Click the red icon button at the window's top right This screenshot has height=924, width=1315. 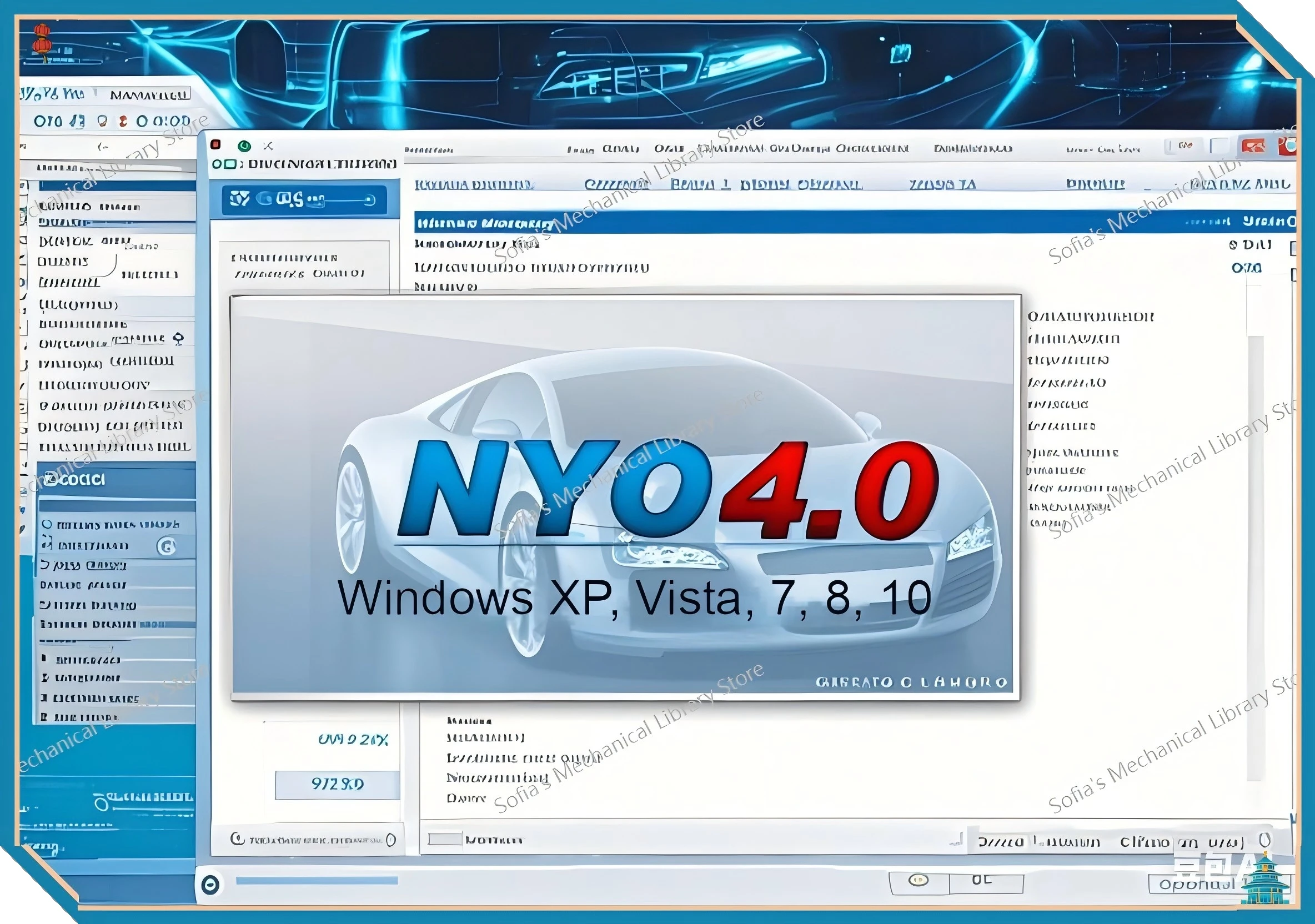pos(1254,147)
